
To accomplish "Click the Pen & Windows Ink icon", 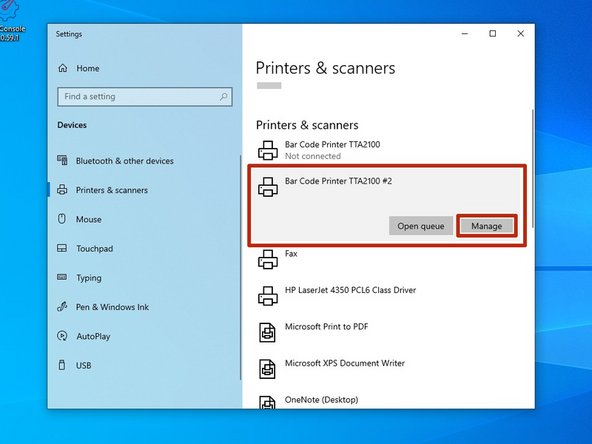I will (x=62, y=307).
